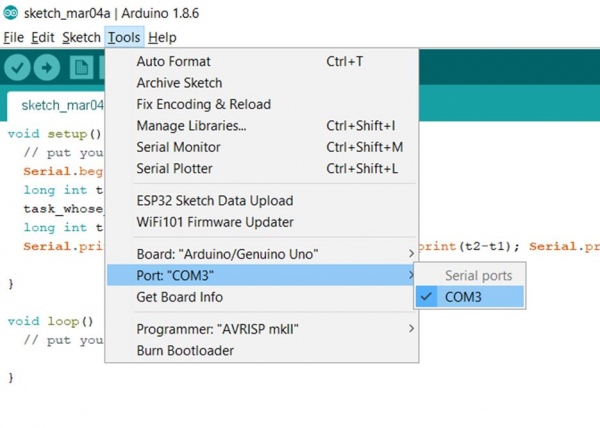Click inside the void loop() code line

[50, 322]
